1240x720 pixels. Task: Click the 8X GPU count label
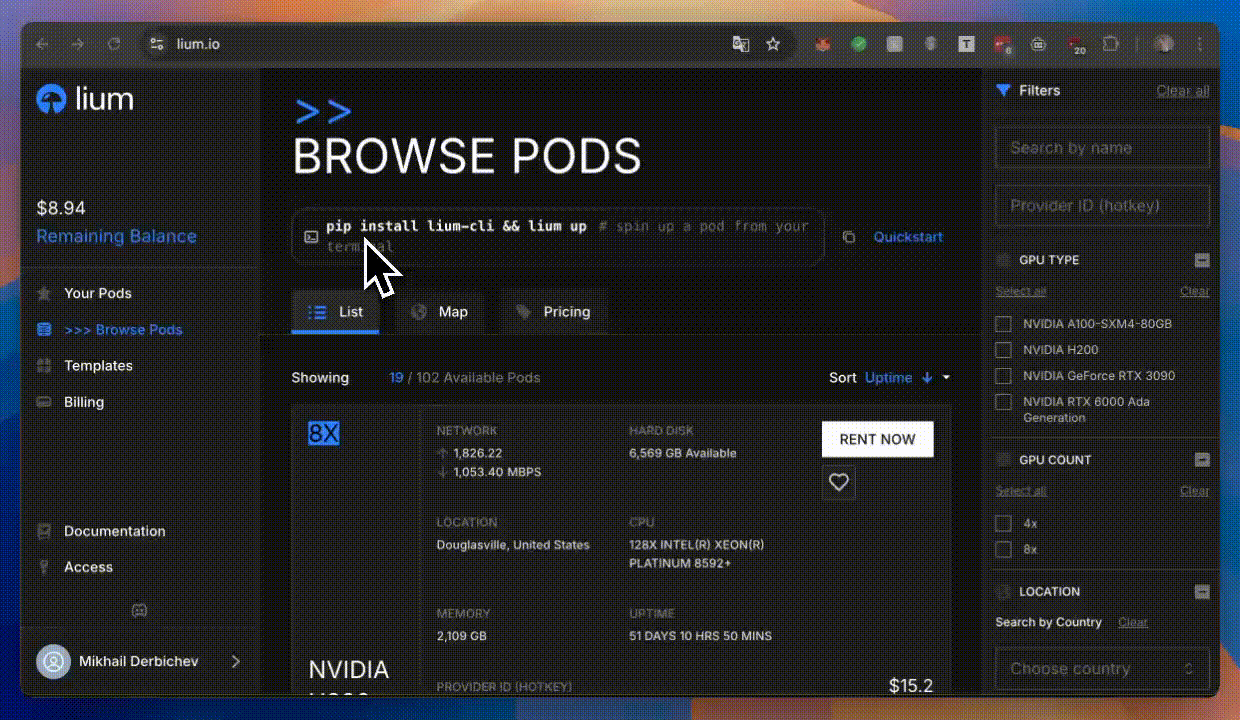point(324,433)
